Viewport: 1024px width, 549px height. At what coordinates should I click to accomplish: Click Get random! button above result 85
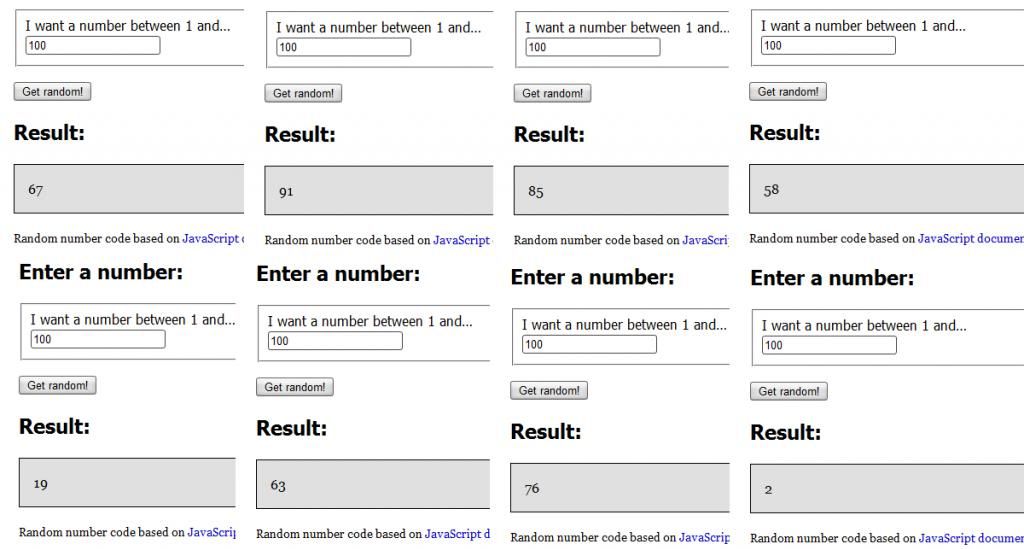[x=553, y=94]
